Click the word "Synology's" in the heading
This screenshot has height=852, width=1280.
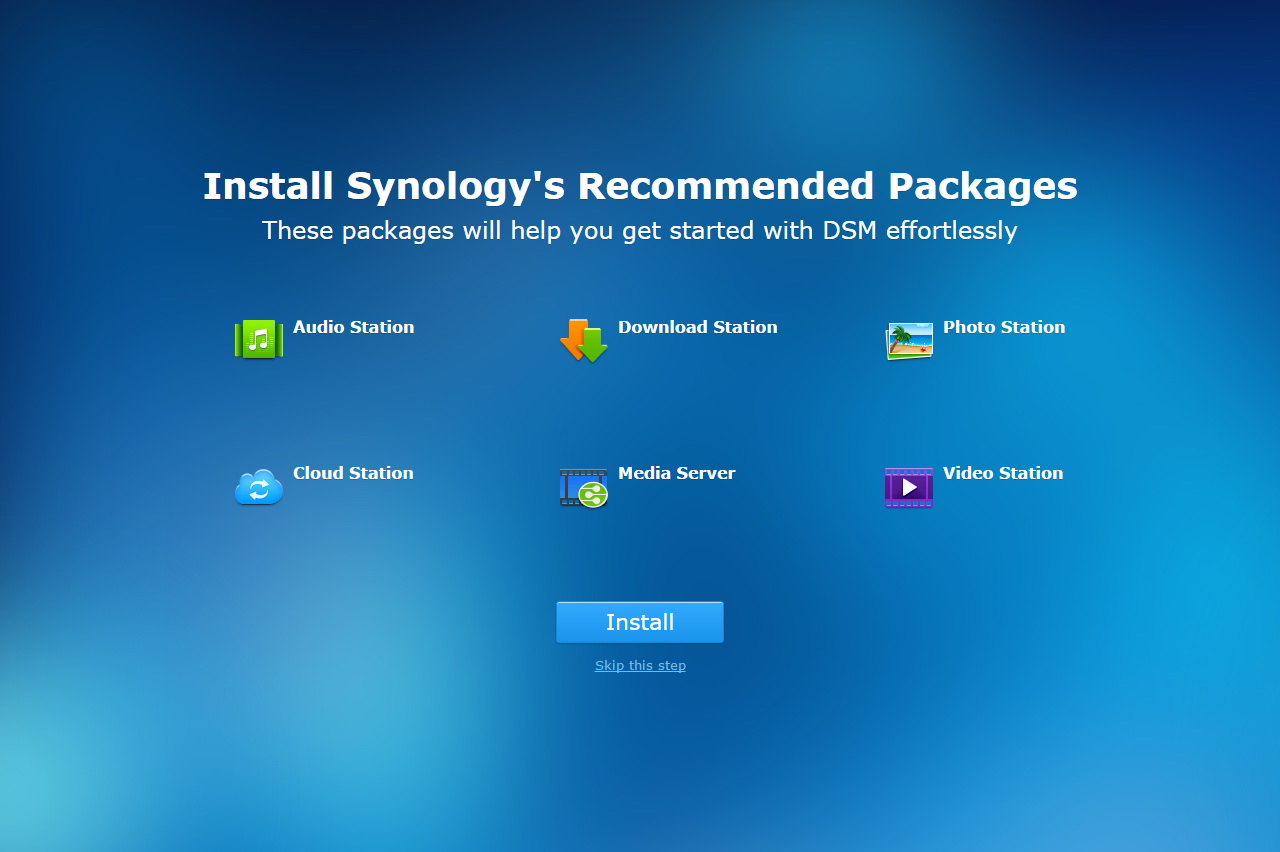point(455,187)
